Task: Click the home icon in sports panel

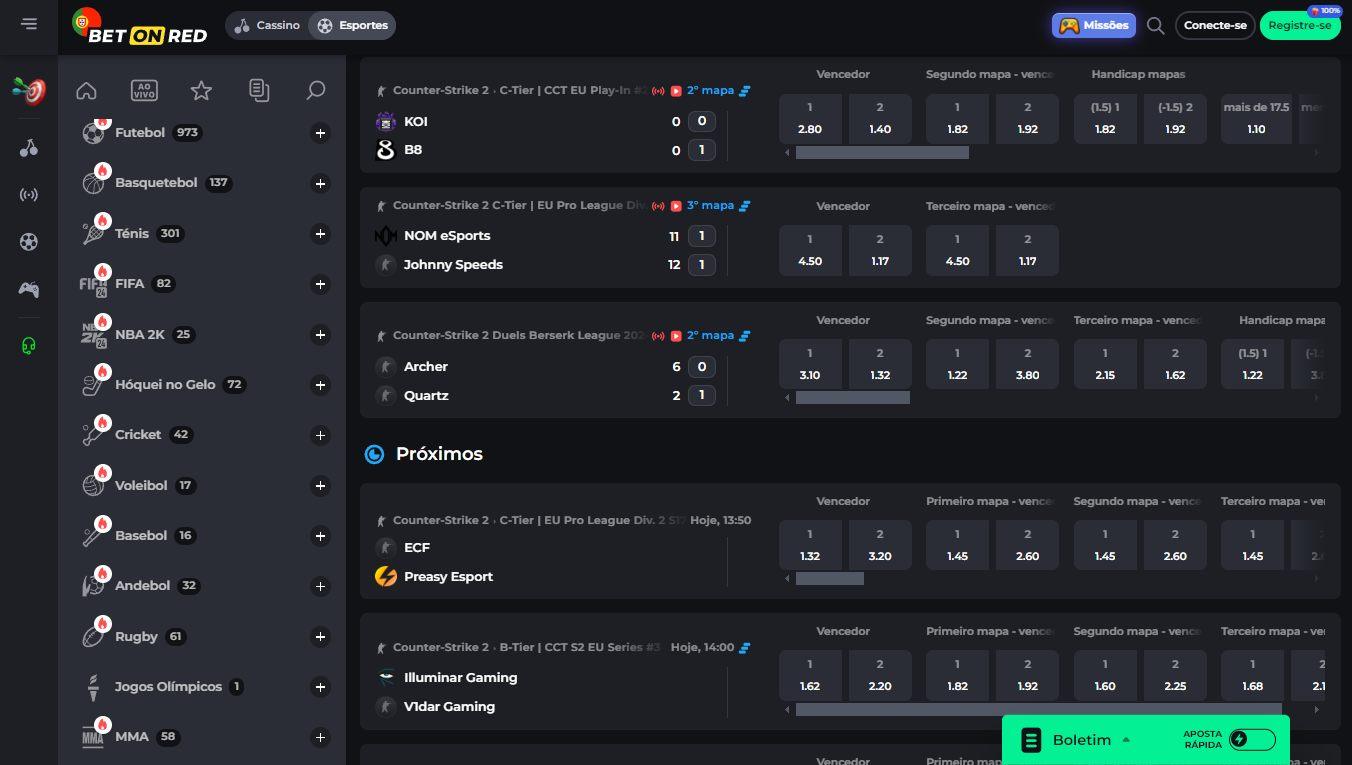Action: (86, 91)
